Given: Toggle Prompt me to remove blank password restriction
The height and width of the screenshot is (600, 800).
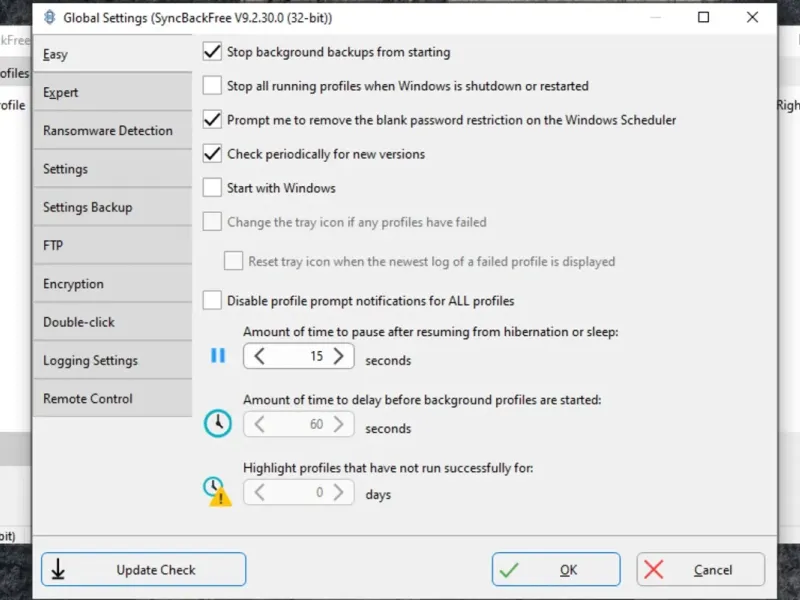Looking at the screenshot, I should 212,120.
